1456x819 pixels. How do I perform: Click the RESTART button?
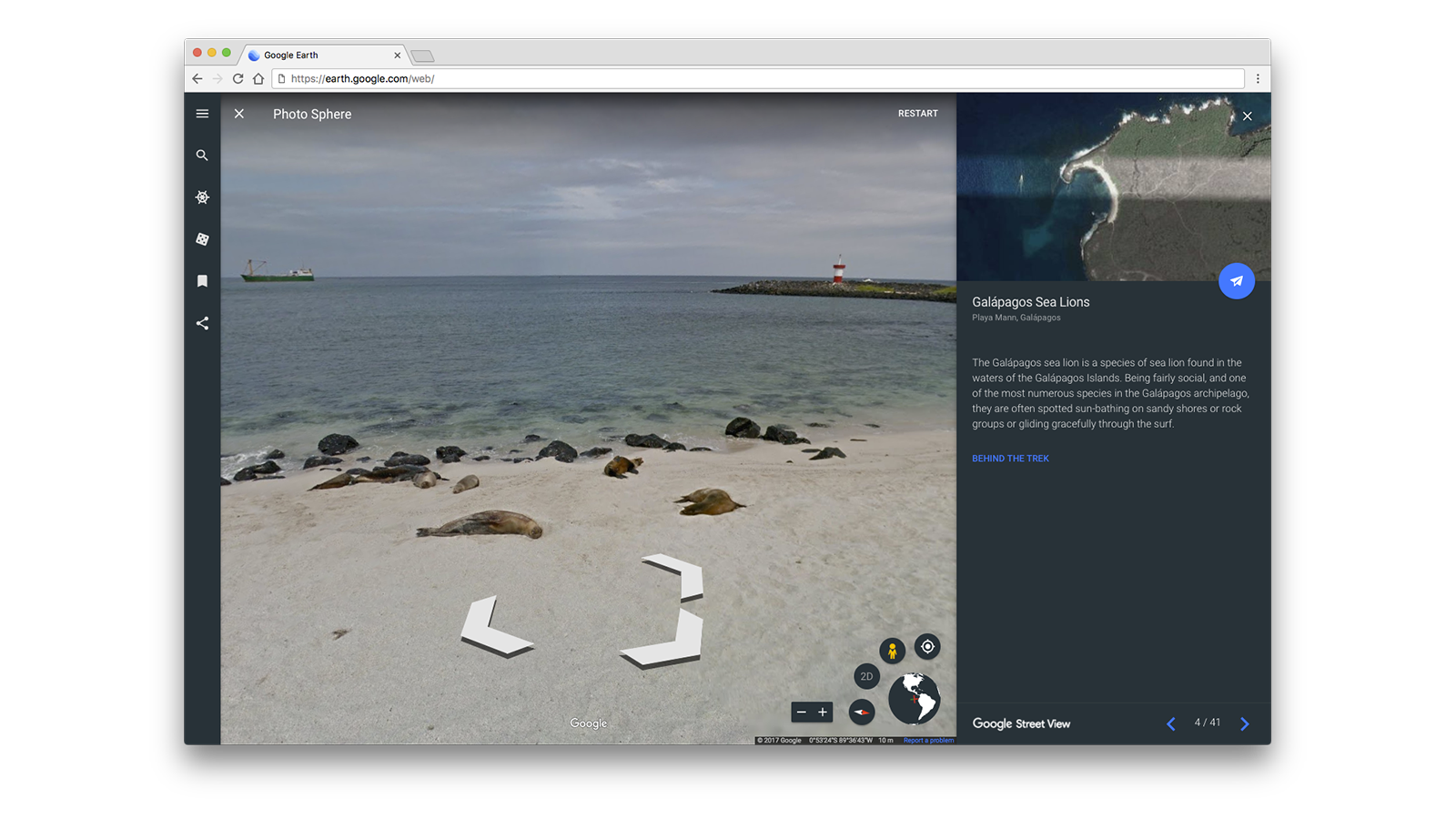tap(917, 114)
